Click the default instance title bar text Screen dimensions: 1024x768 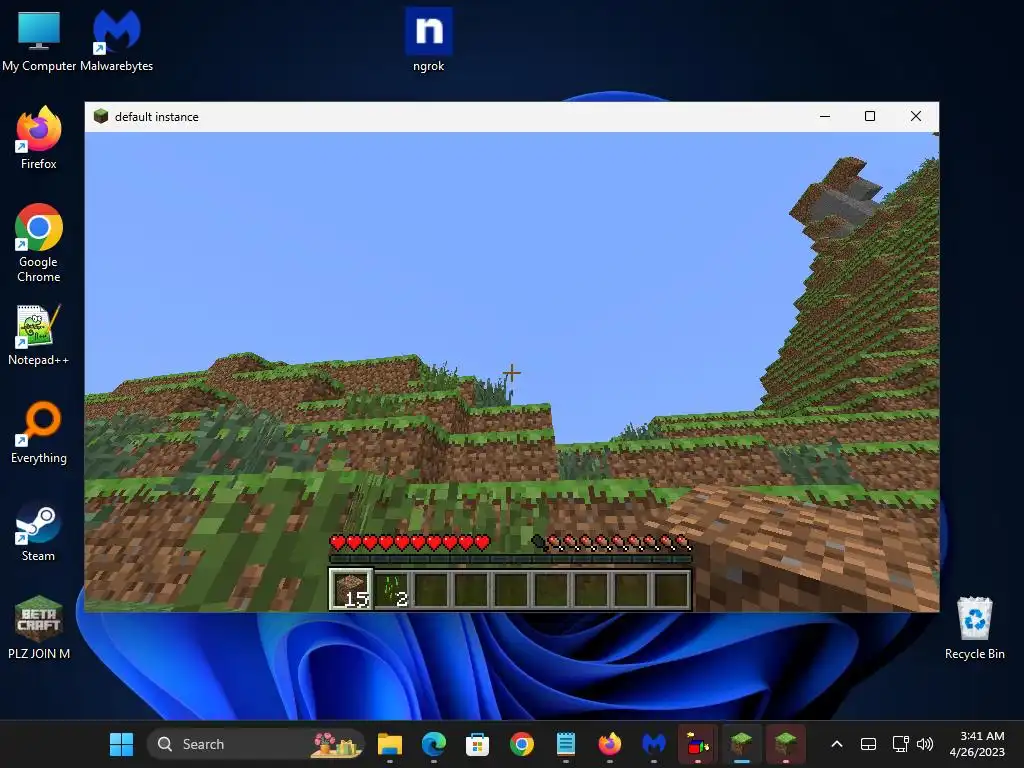pos(157,117)
